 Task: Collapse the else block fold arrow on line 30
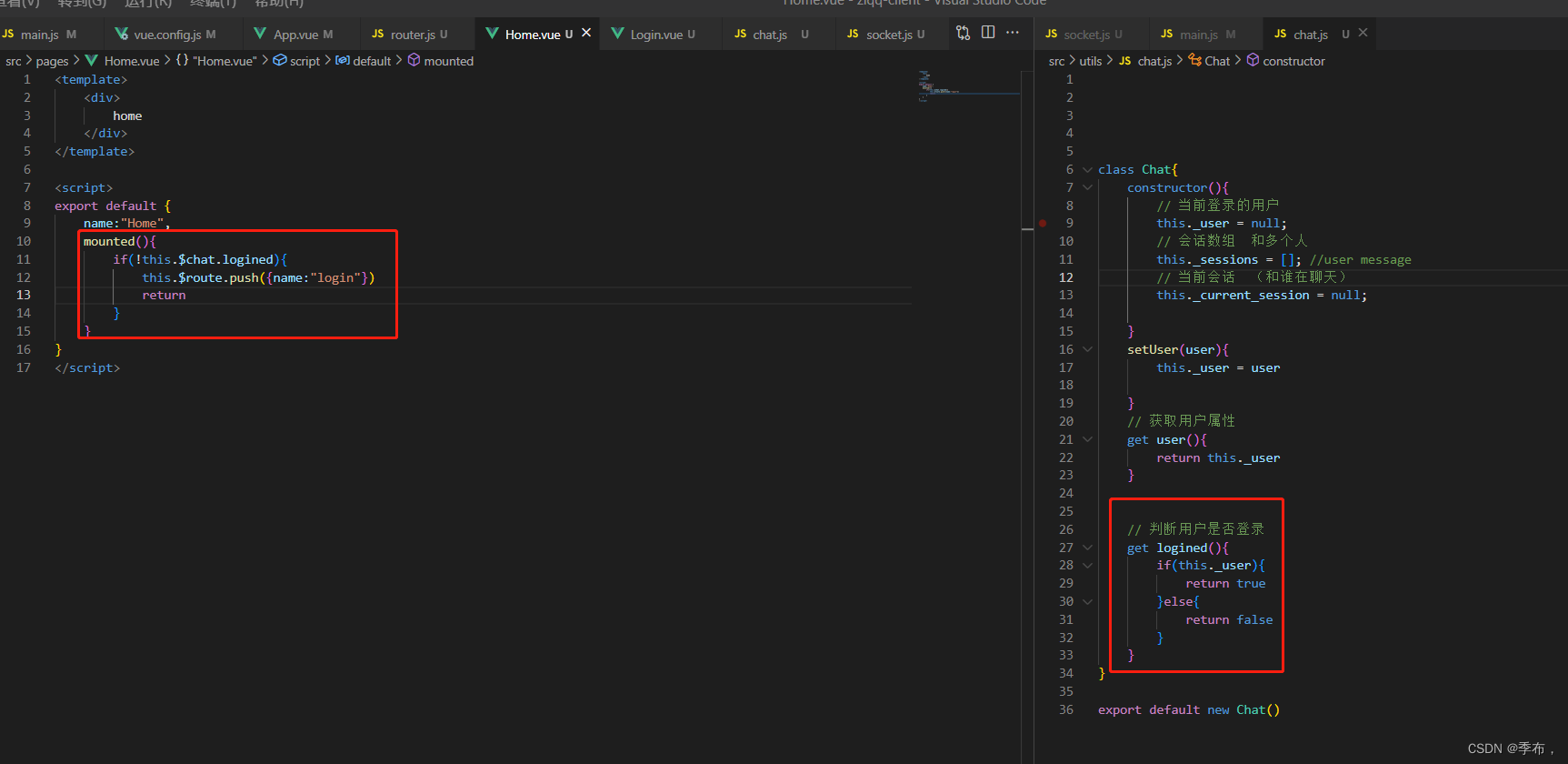point(1087,601)
